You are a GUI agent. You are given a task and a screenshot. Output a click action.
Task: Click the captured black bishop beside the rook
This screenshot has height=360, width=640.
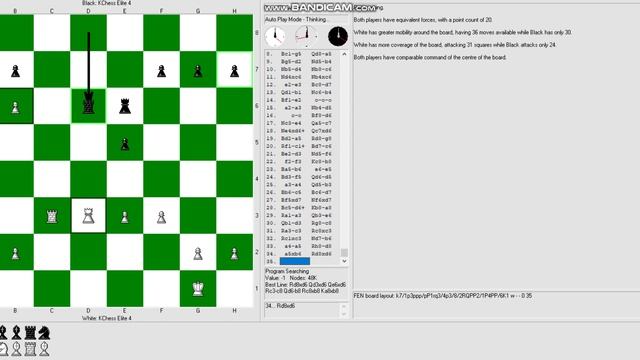coord(16,333)
